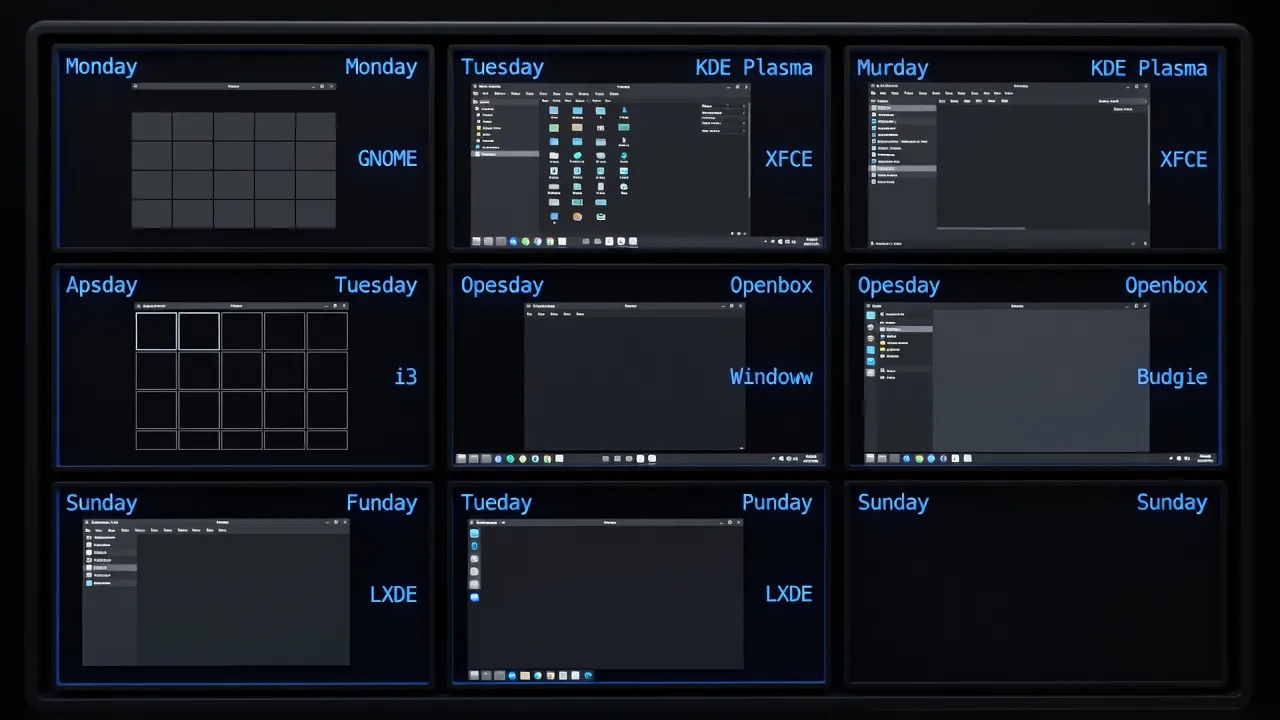Click "LXDE" in the Funday panel
Image resolution: width=1280 pixels, height=720 pixels.
tap(393, 594)
